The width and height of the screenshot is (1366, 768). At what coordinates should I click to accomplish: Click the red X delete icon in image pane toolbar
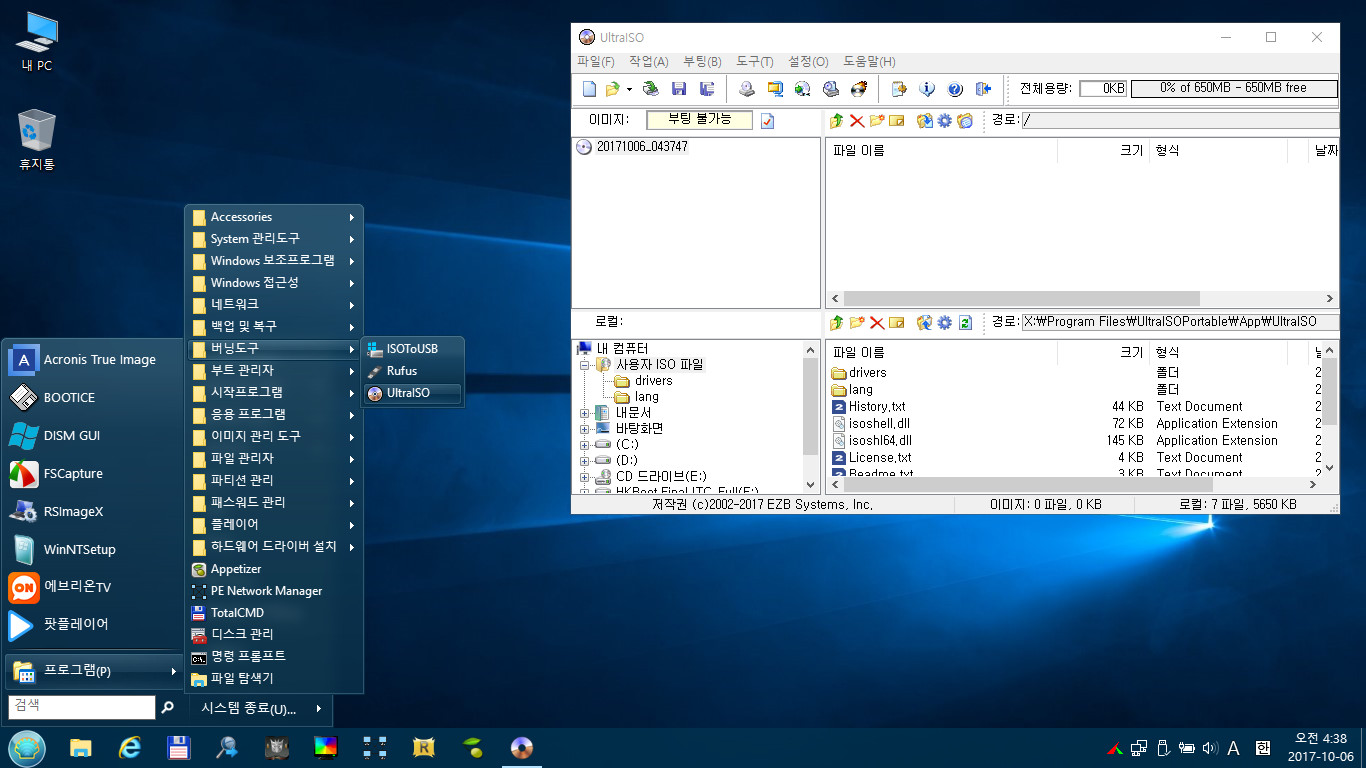[857, 121]
